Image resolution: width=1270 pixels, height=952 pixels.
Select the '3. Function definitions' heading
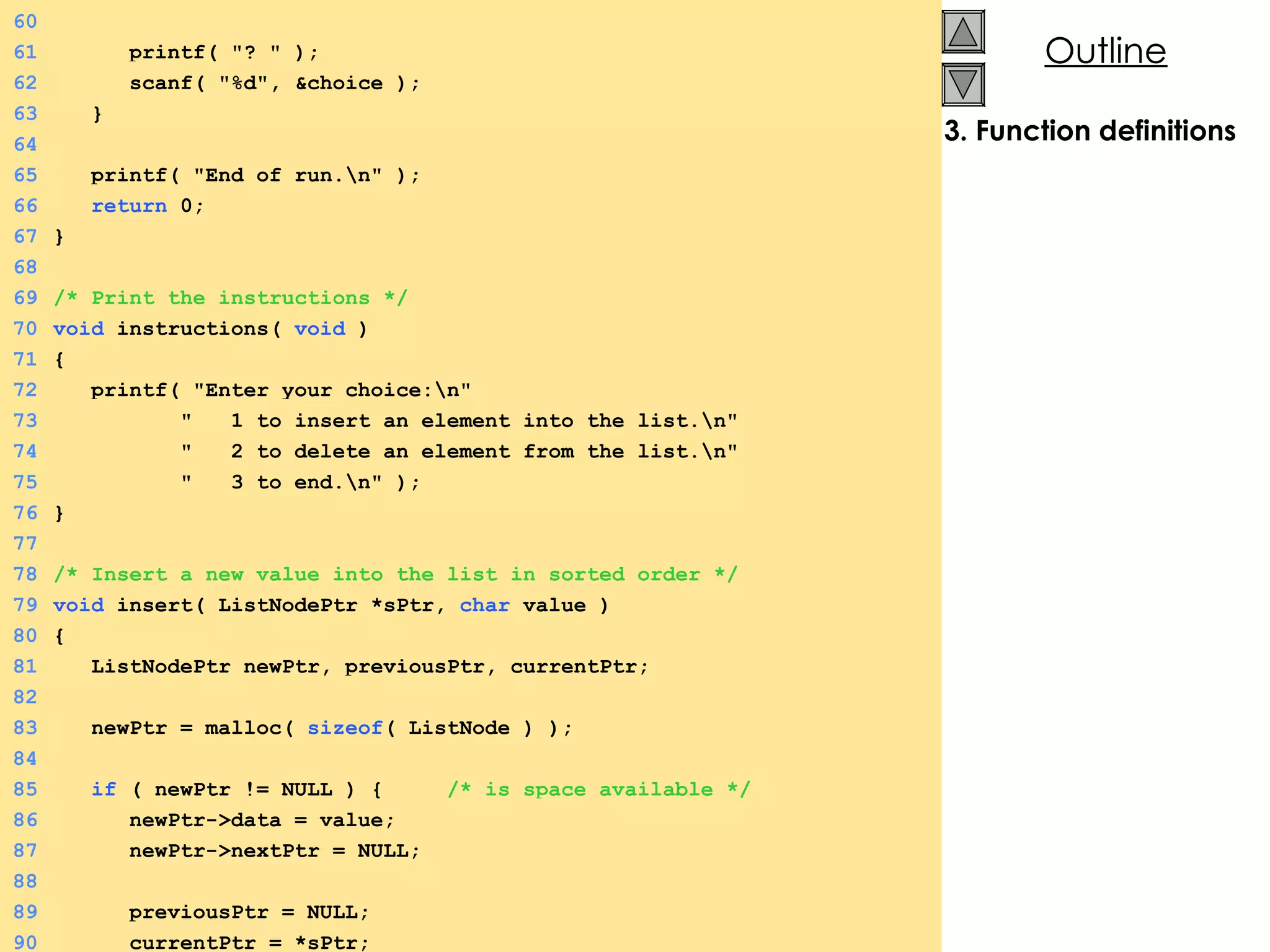coord(1090,131)
